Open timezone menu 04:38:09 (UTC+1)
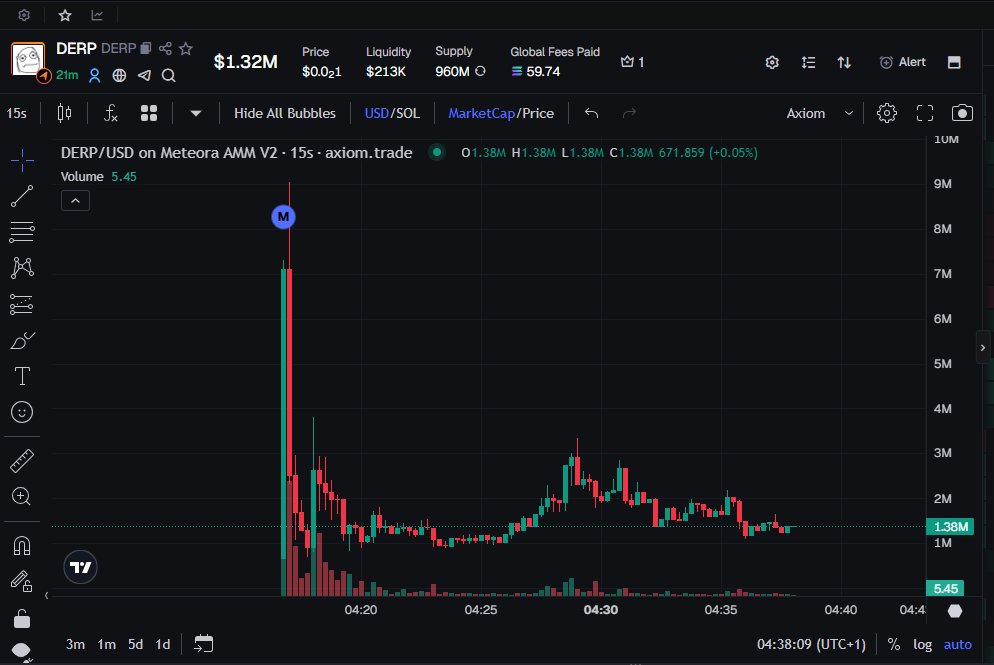994x665 pixels. tap(811, 644)
